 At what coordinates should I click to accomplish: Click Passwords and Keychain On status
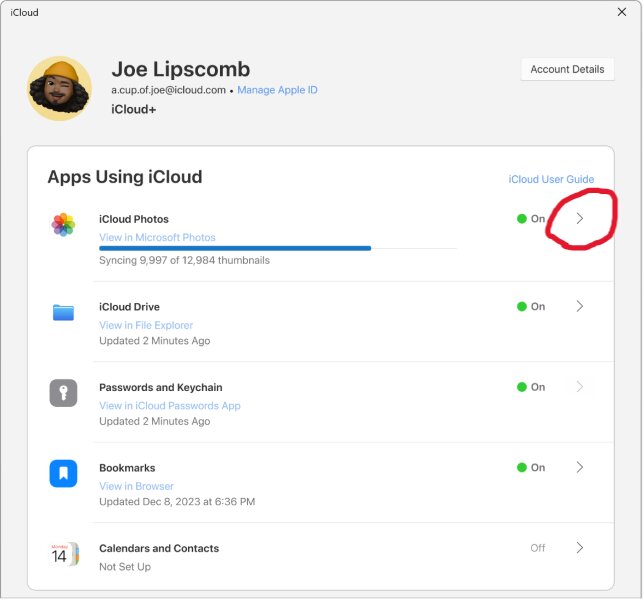tap(531, 387)
